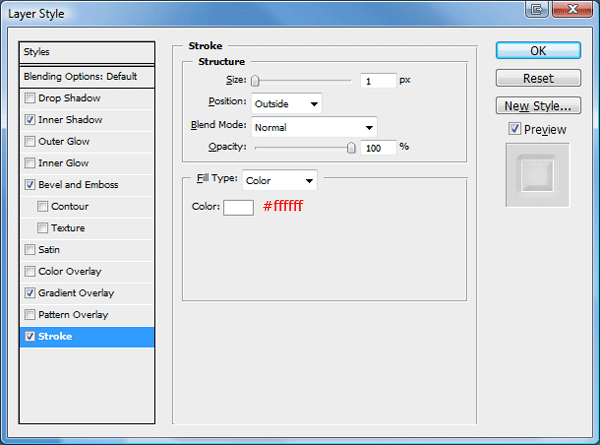The image size is (600, 445).
Task: Toggle the Preview checkbox
Action: pyautogui.click(x=515, y=129)
